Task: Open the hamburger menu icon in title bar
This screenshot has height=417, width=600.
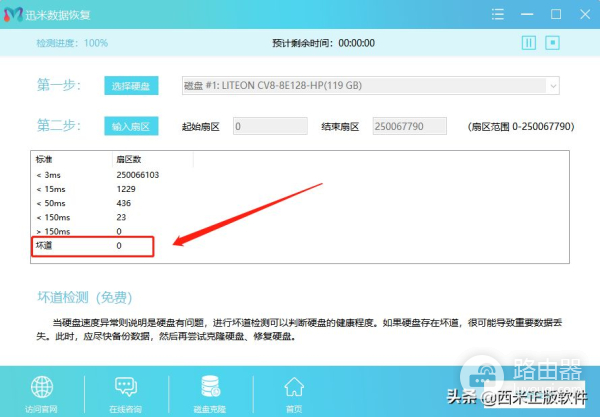Action: click(497, 15)
